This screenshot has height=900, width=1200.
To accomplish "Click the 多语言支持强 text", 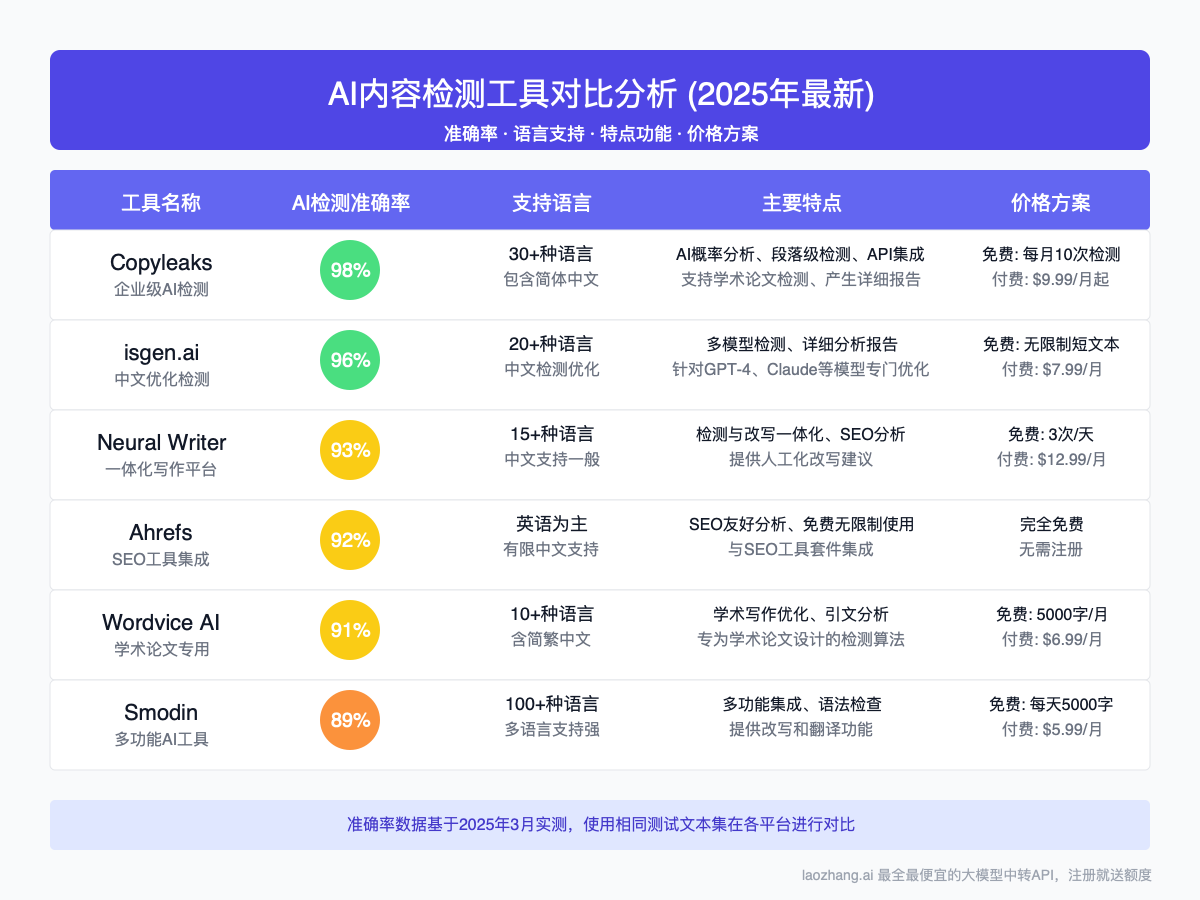I will point(551,729).
